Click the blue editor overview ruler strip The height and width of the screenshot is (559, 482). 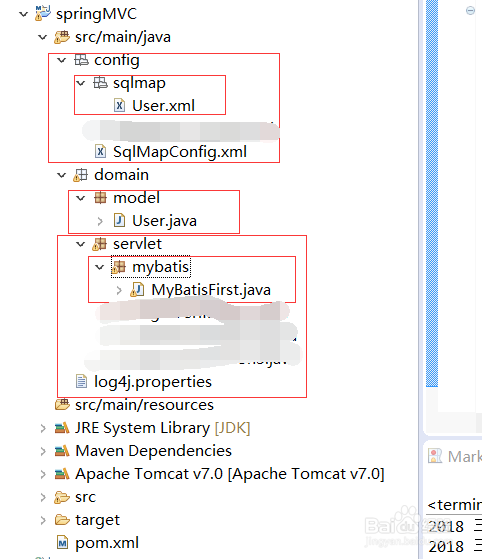tap(432, 193)
